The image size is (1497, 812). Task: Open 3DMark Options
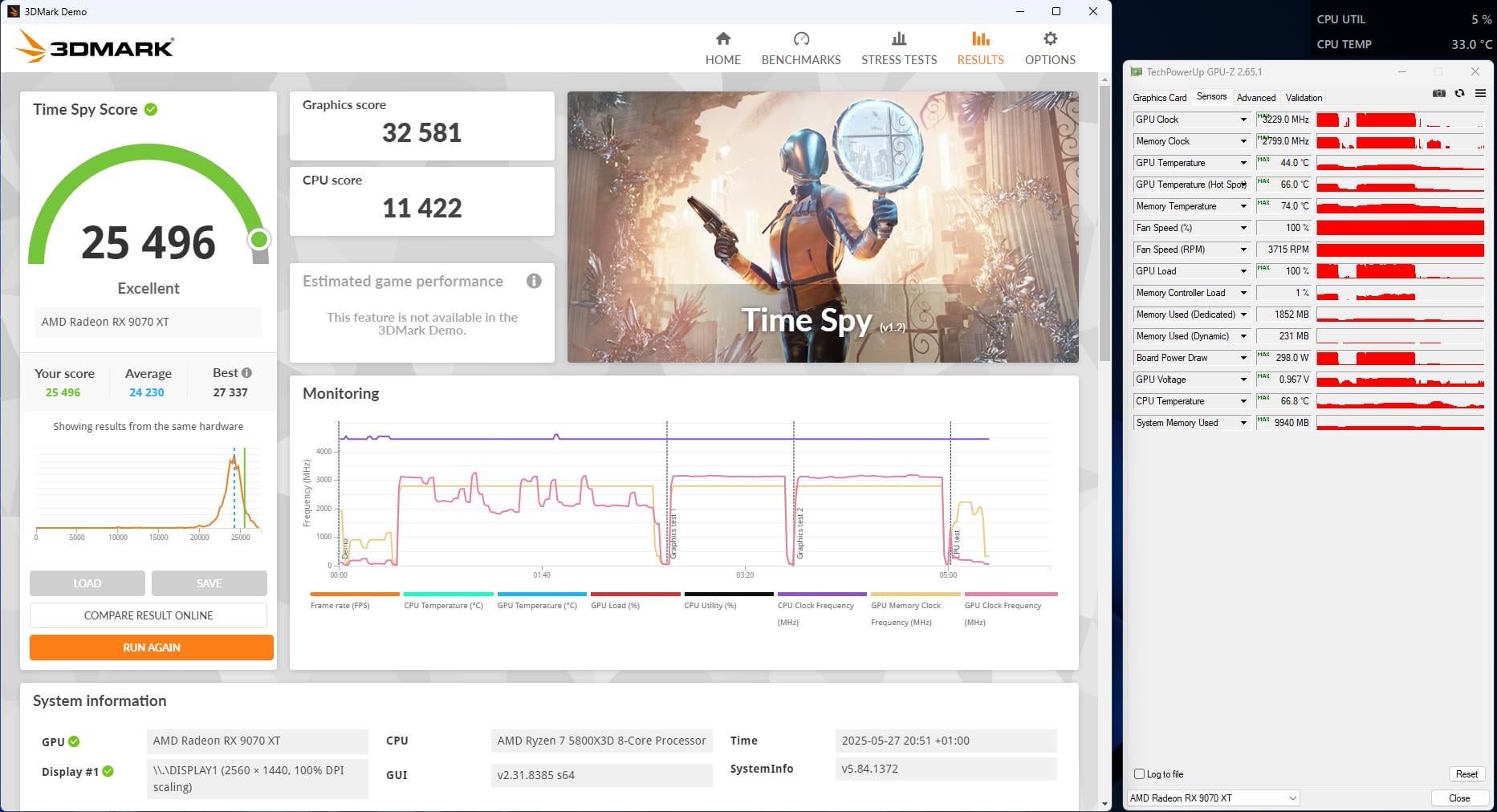tap(1050, 48)
